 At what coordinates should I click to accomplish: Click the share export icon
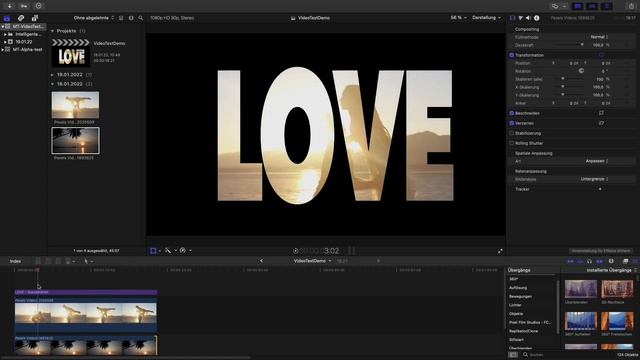(x=631, y=6)
